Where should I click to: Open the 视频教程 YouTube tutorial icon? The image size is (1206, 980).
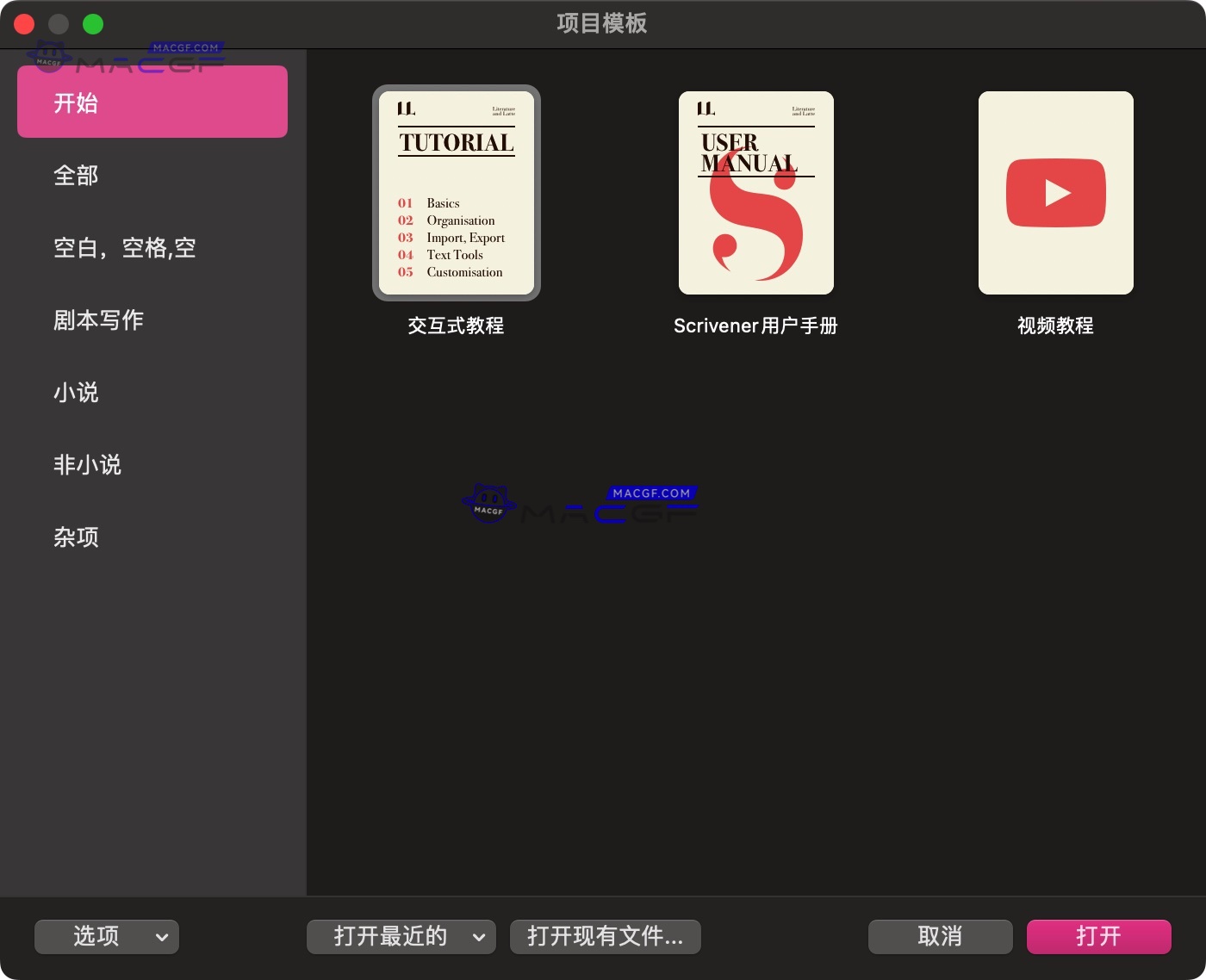(x=1055, y=193)
